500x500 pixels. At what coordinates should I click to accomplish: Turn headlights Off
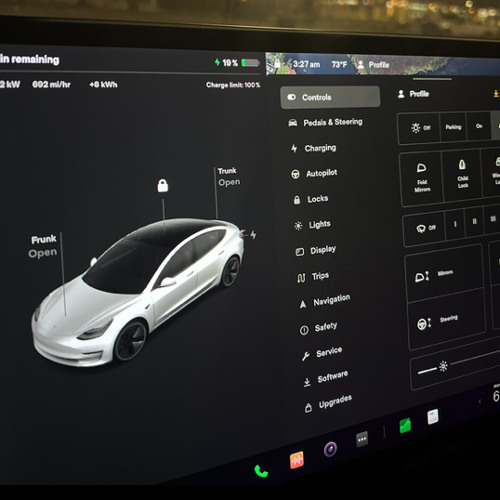pos(420,128)
